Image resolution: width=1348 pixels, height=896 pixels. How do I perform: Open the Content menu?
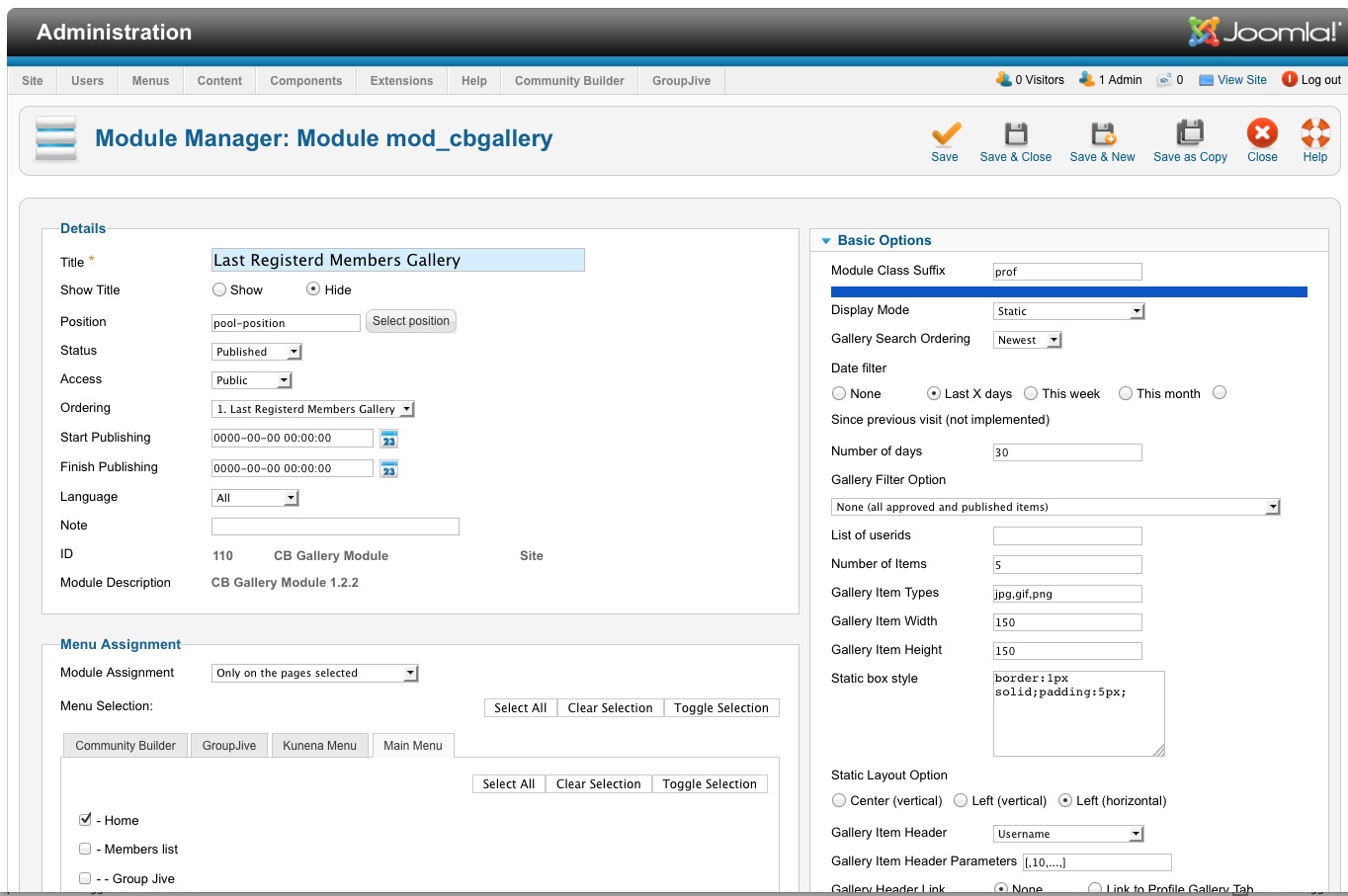tap(219, 81)
